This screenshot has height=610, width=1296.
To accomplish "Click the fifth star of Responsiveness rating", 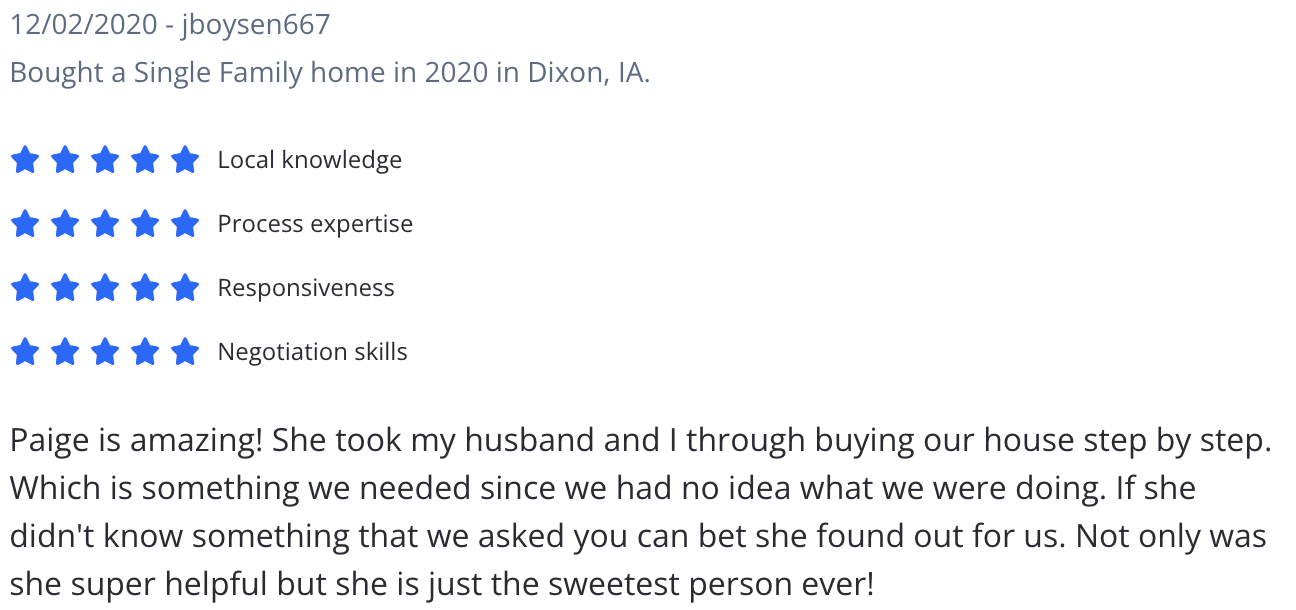I will click(185, 288).
